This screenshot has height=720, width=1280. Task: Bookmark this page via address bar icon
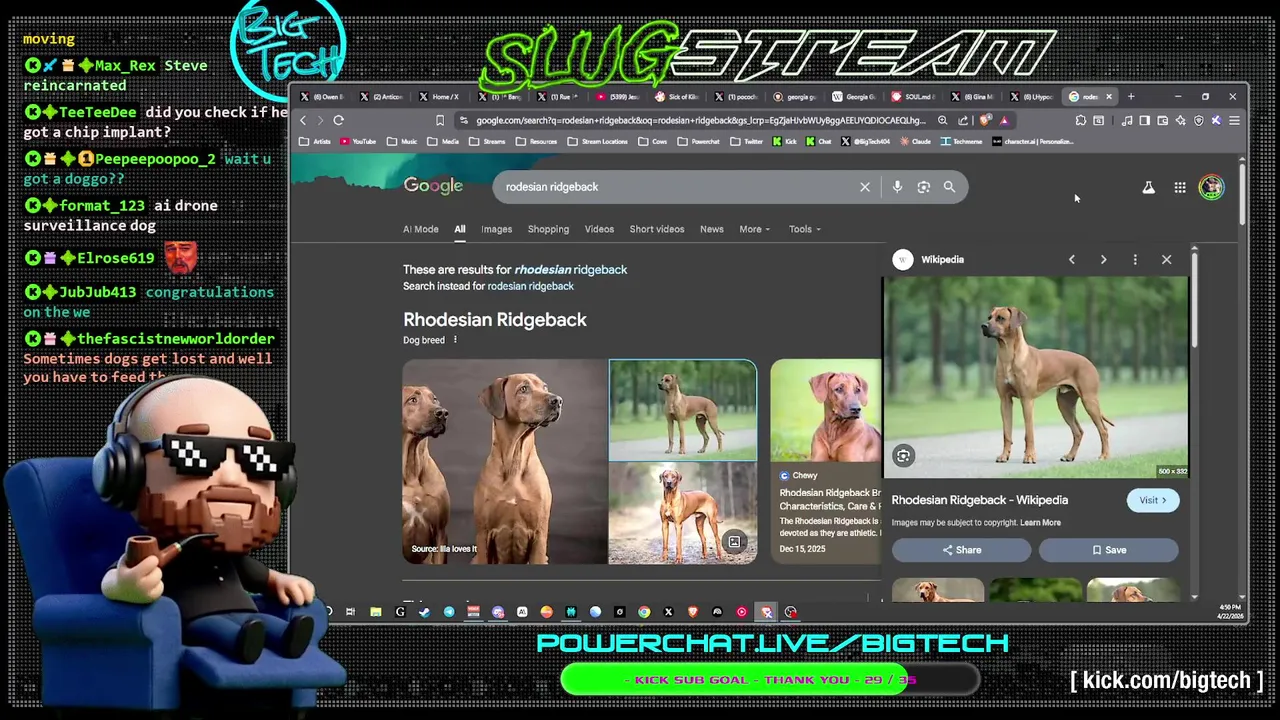pos(440,121)
